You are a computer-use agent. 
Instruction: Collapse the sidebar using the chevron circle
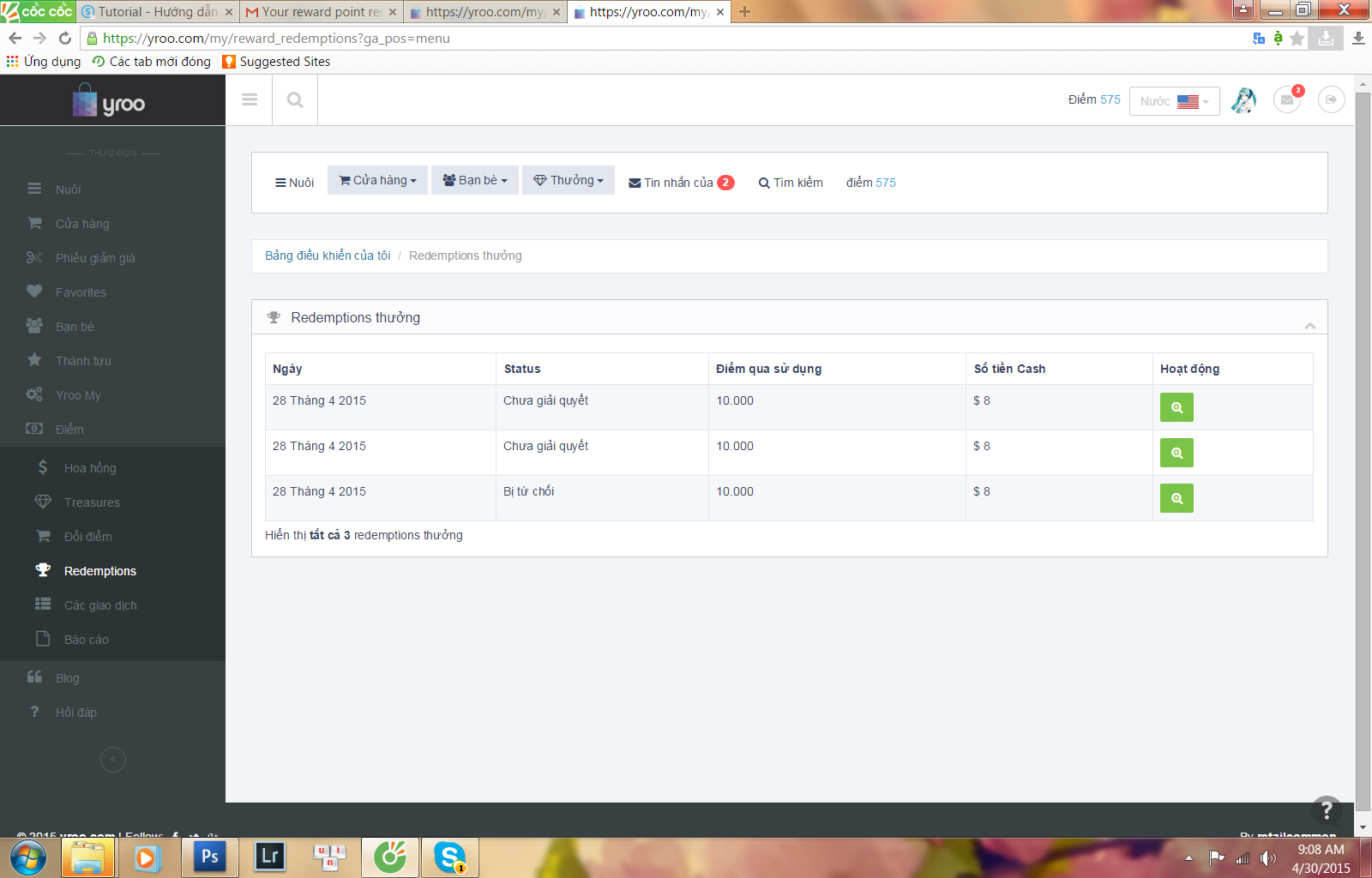(113, 760)
